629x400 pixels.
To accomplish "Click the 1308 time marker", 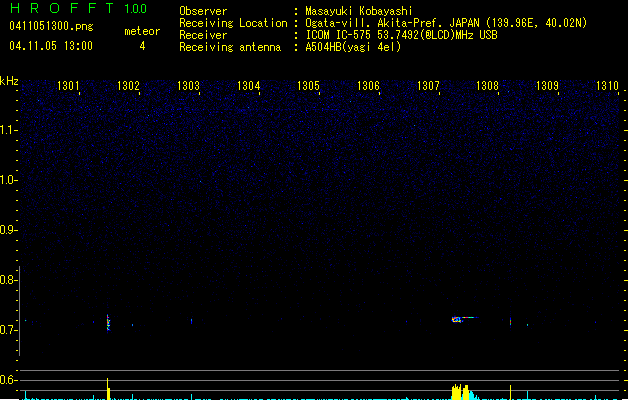I will pyautogui.click(x=487, y=86).
